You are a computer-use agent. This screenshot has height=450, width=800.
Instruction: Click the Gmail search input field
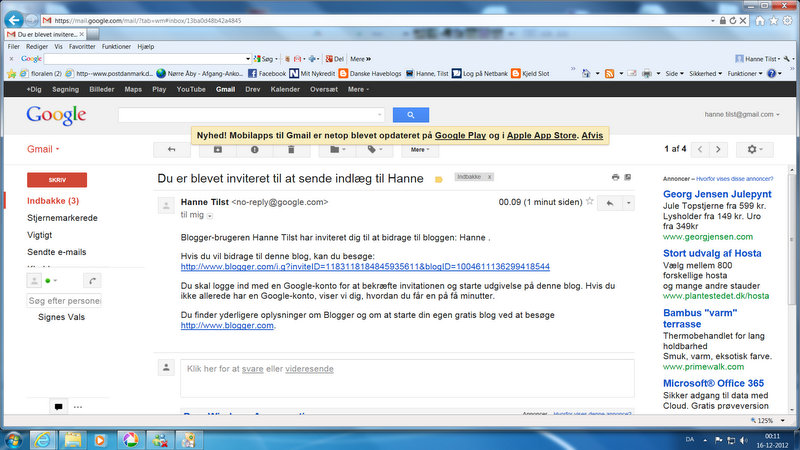coord(251,115)
